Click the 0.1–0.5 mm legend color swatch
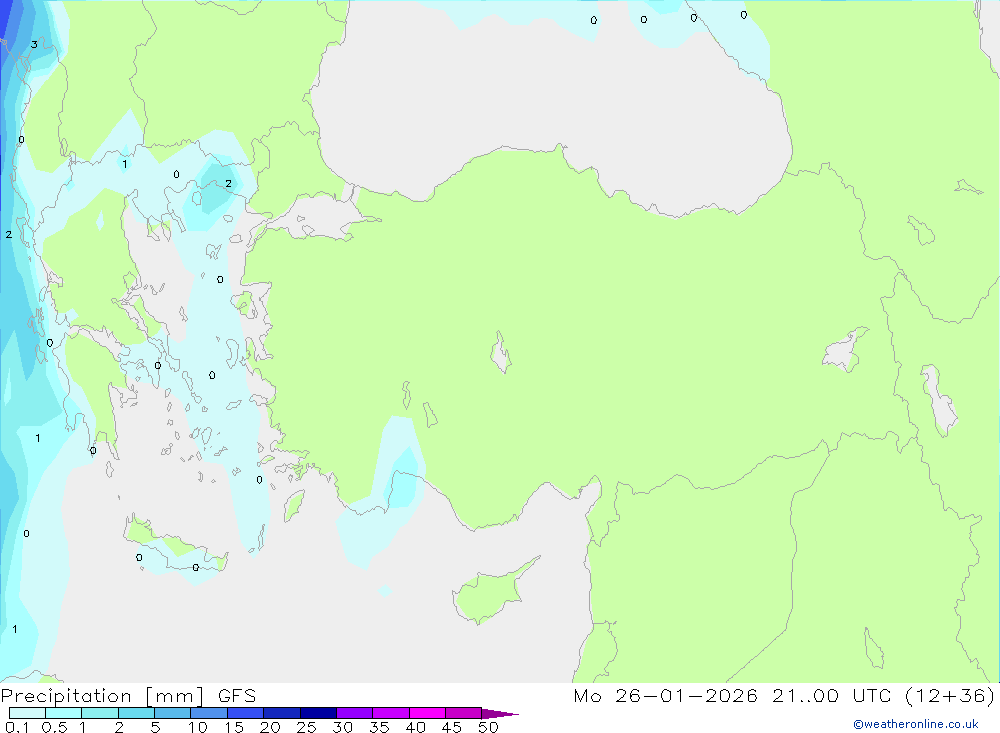 click(27, 713)
